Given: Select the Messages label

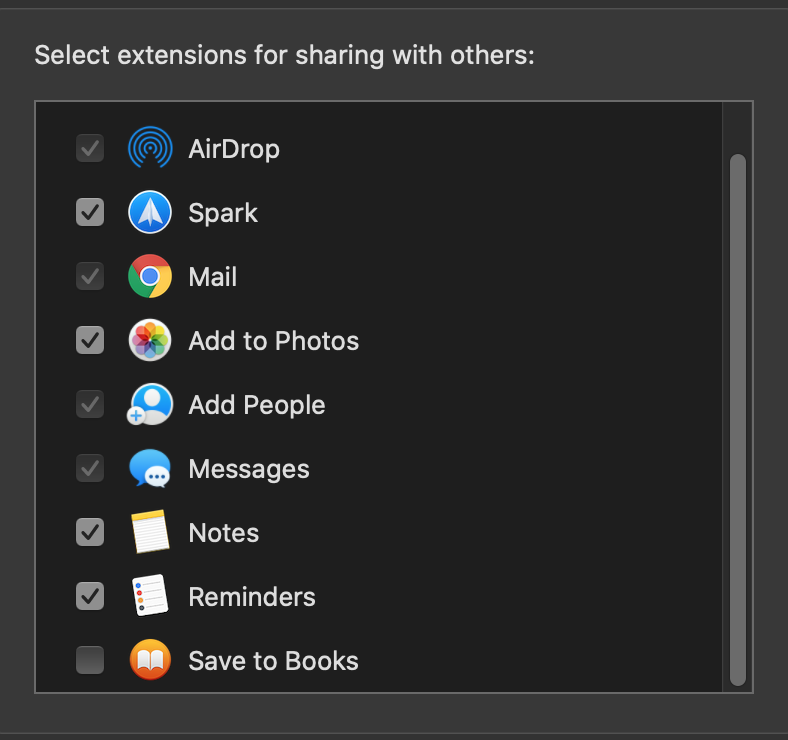Looking at the screenshot, I should pyautogui.click(x=249, y=470).
